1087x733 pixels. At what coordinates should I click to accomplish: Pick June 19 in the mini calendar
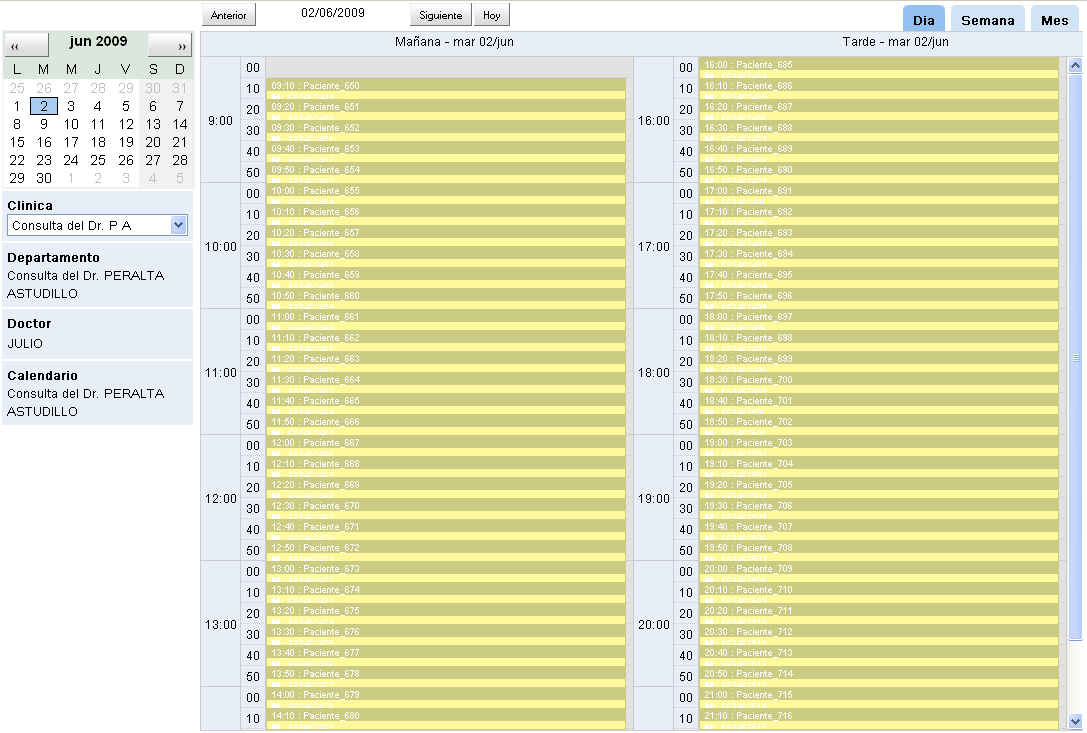click(x=125, y=142)
